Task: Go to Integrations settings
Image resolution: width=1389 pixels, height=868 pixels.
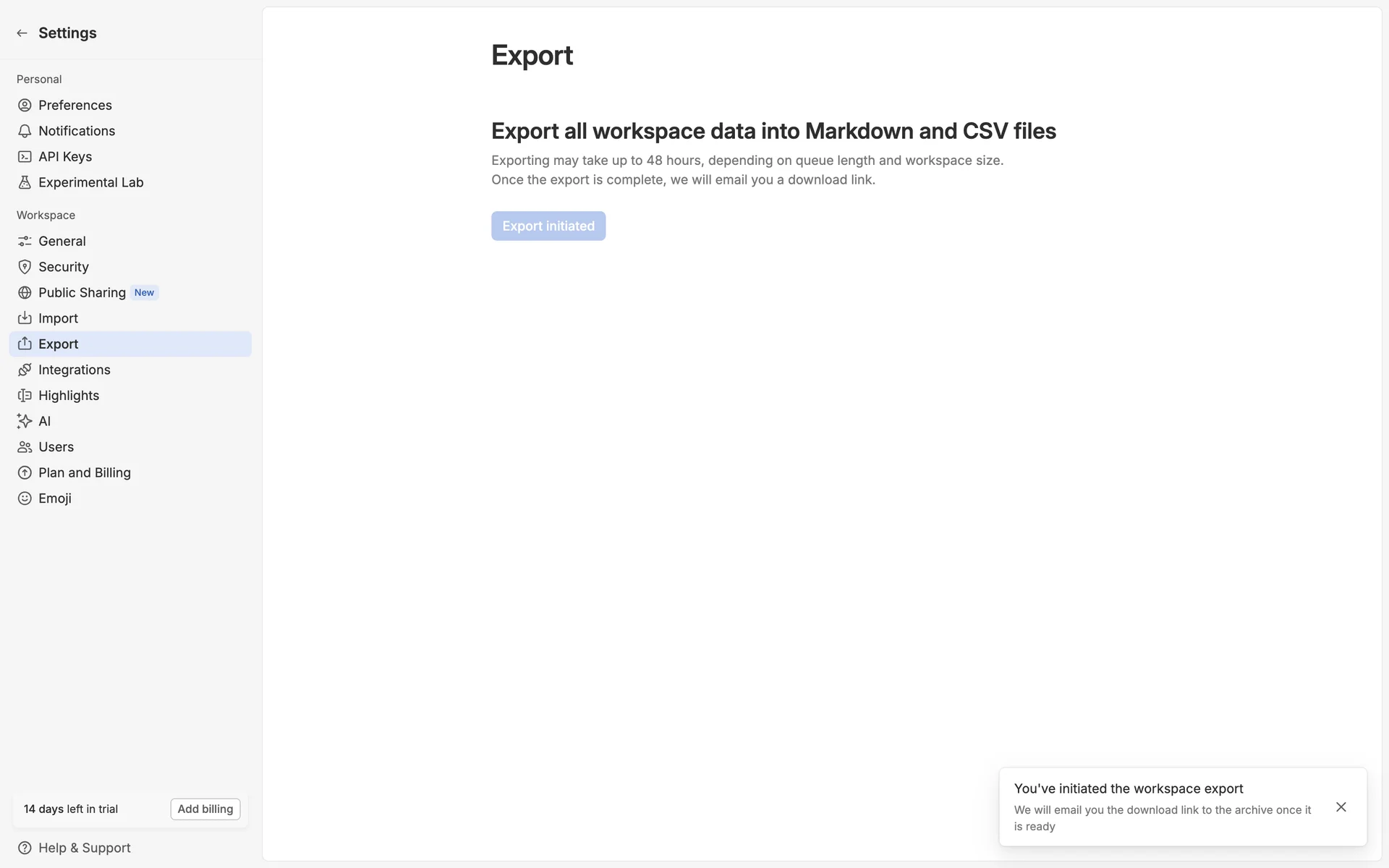Action: click(x=74, y=370)
